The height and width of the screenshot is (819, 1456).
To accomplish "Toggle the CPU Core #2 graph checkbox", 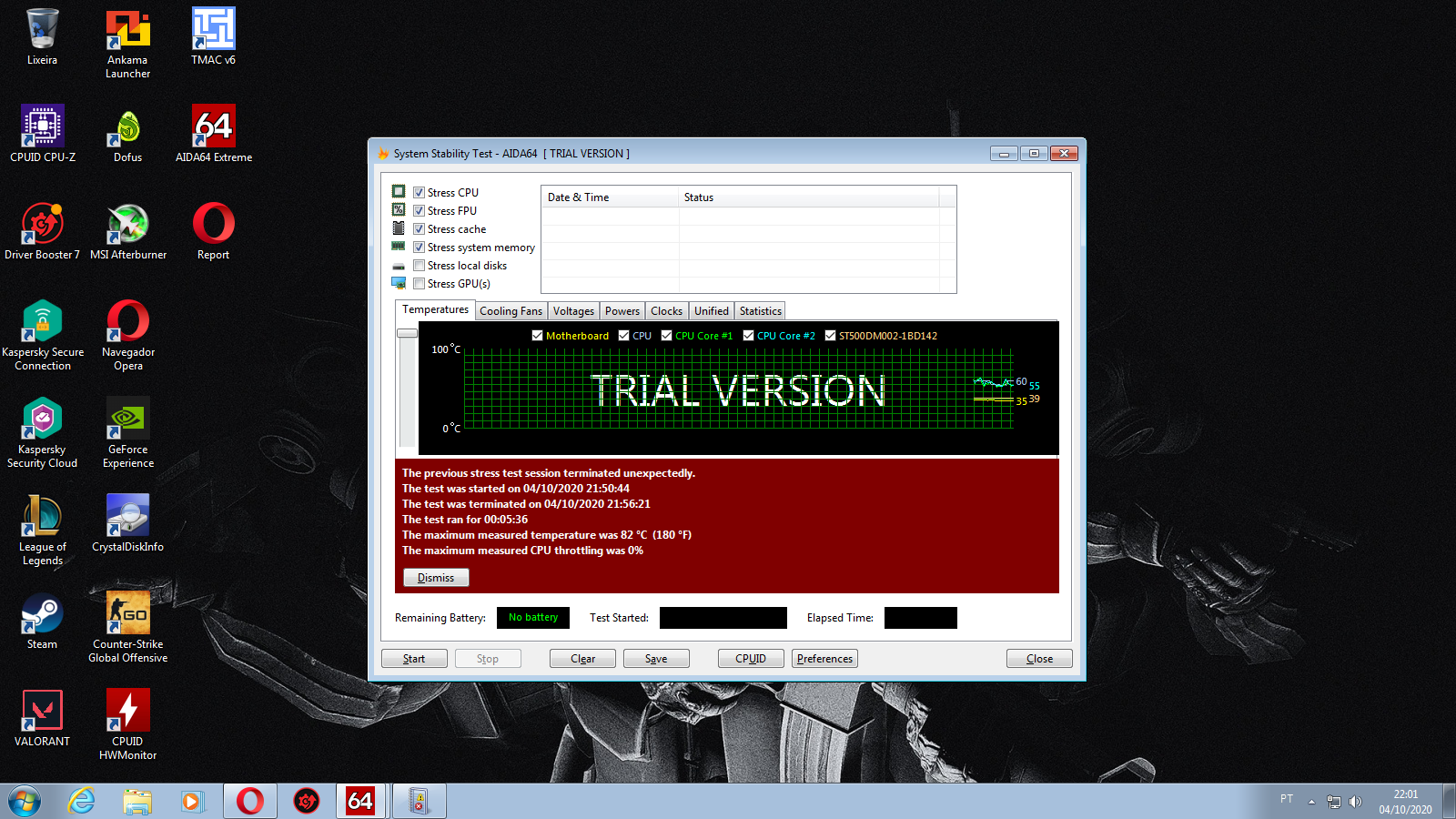I will point(748,336).
